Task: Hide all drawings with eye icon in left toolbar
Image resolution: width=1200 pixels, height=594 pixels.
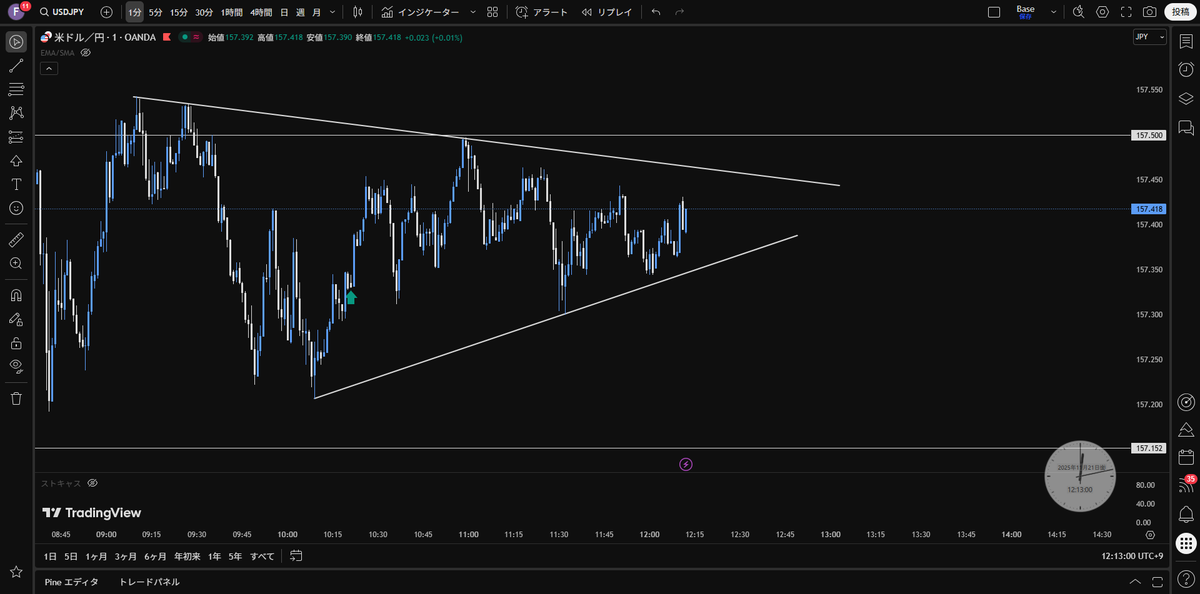Action: [x=16, y=366]
